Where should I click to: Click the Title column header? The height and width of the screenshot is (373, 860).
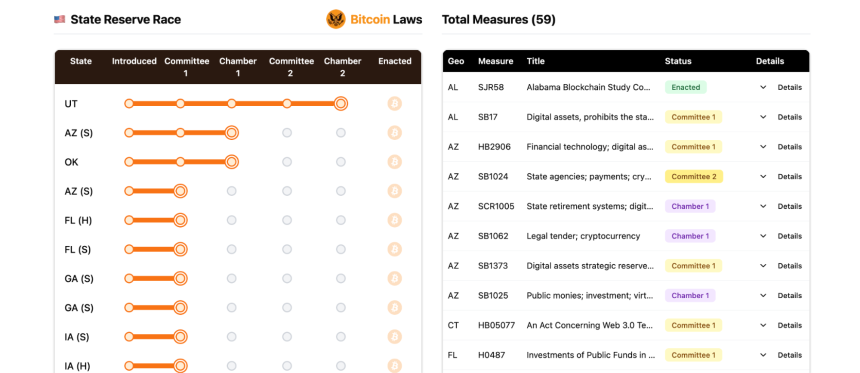(535, 61)
